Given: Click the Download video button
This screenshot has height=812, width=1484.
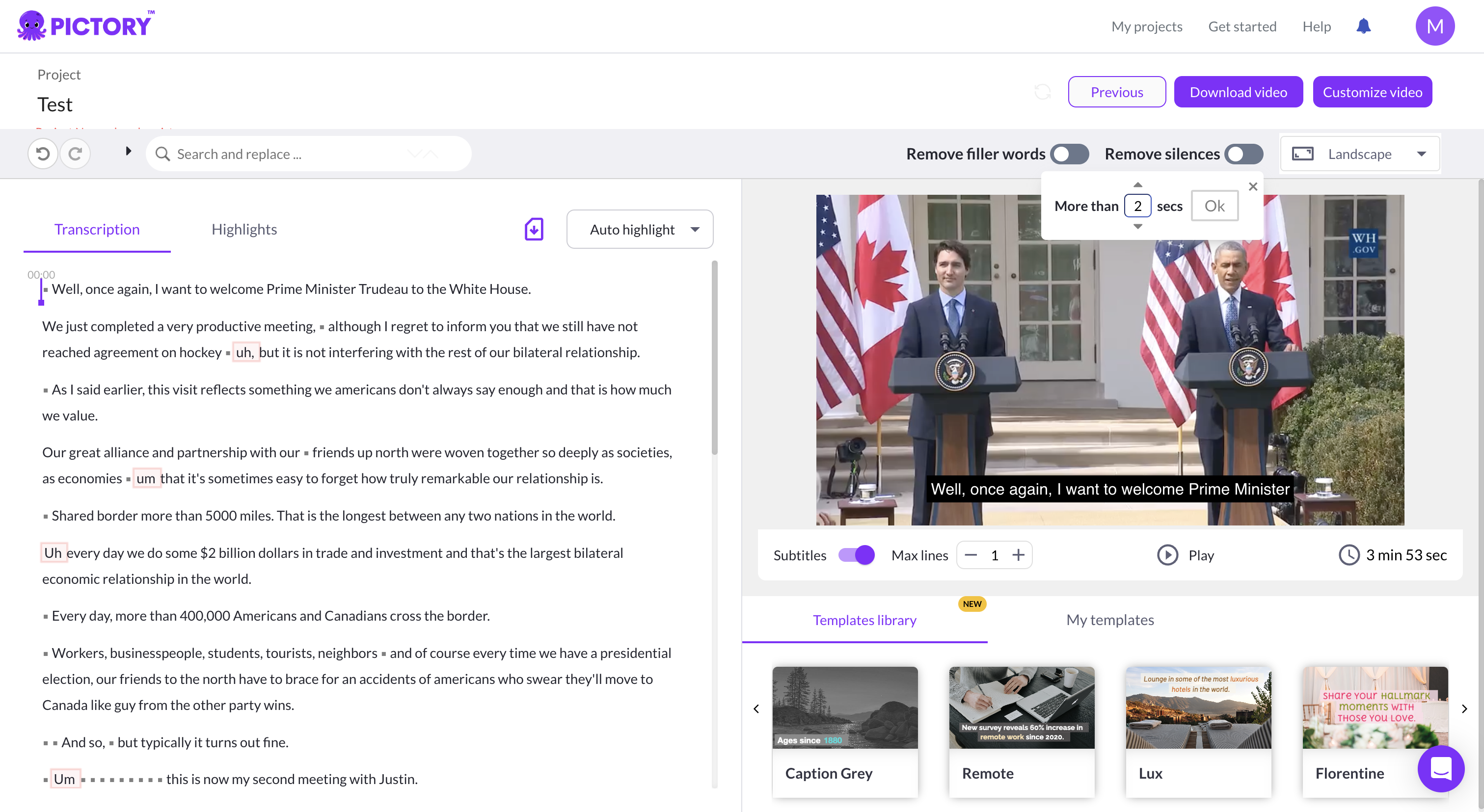Looking at the screenshot, I should pos(1238,92).
